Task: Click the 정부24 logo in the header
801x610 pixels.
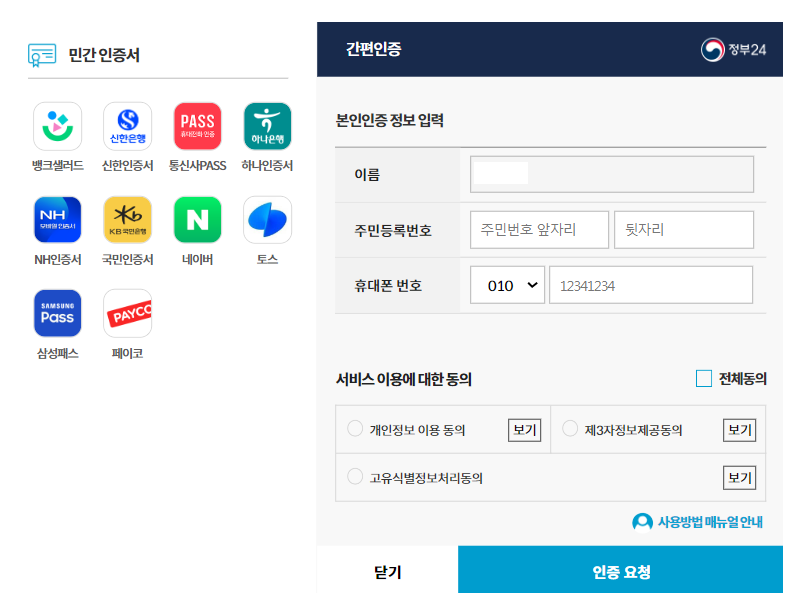Action: 734,50
